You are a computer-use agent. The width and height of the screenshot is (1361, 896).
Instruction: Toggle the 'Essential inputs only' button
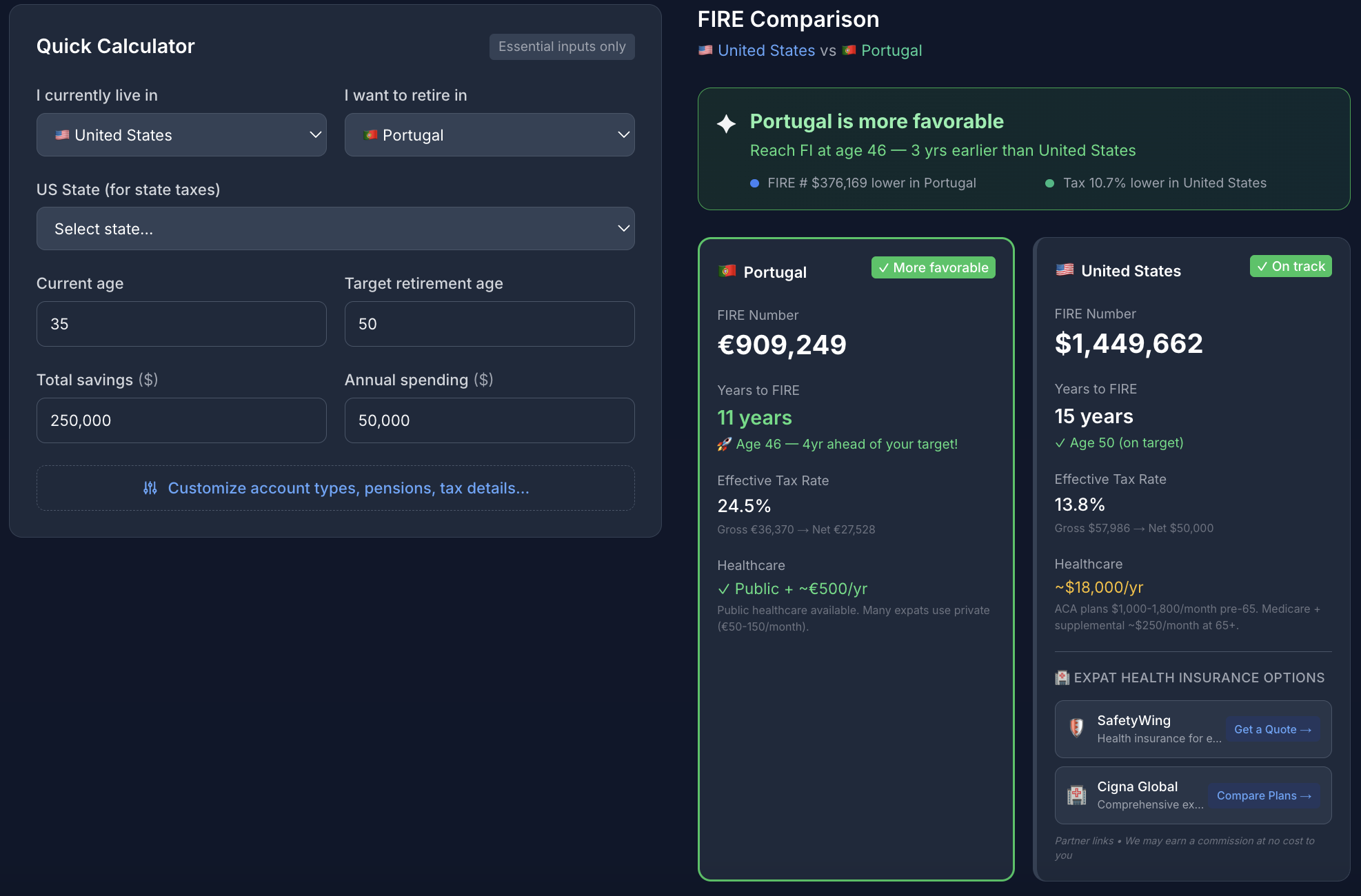coord(562,47)
